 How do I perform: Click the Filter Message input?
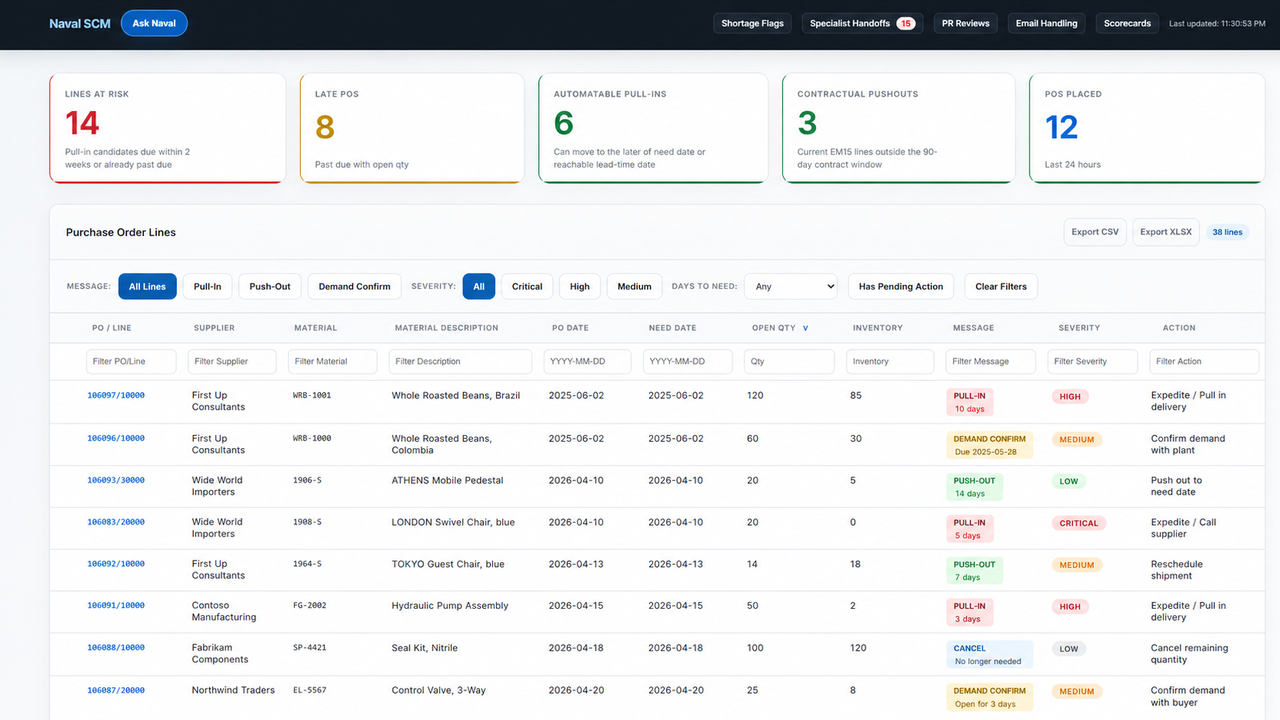991,361
